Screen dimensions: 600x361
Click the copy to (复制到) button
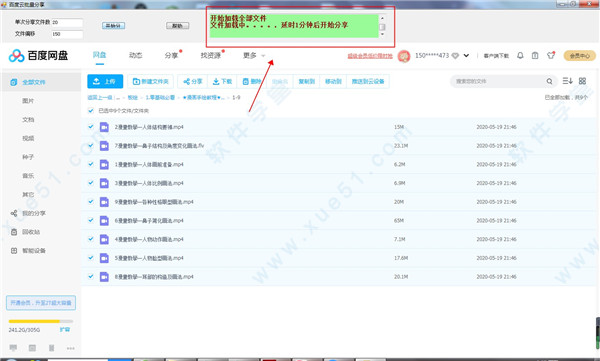(307, 81)
